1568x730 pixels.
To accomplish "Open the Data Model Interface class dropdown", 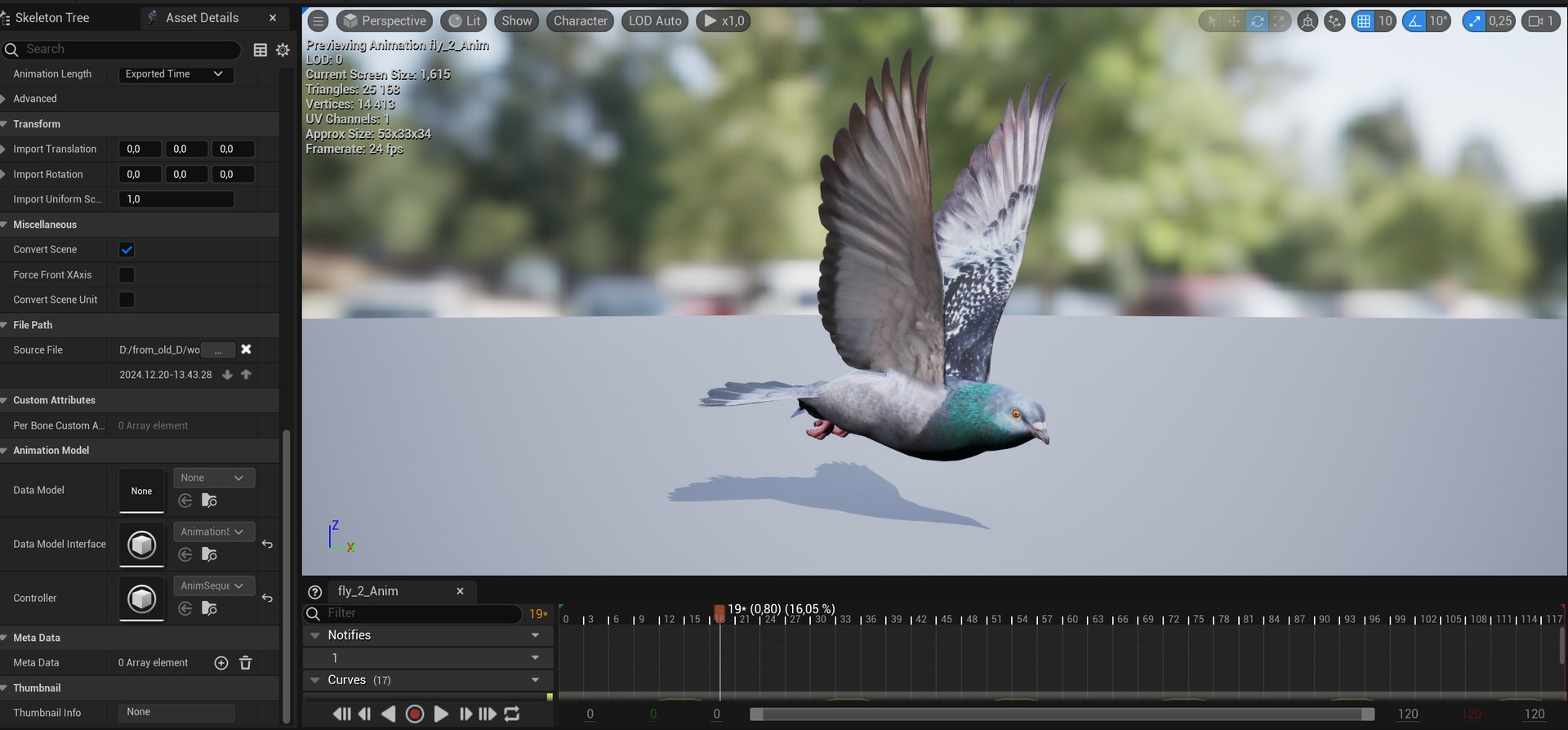I will (x=214, y=532).
